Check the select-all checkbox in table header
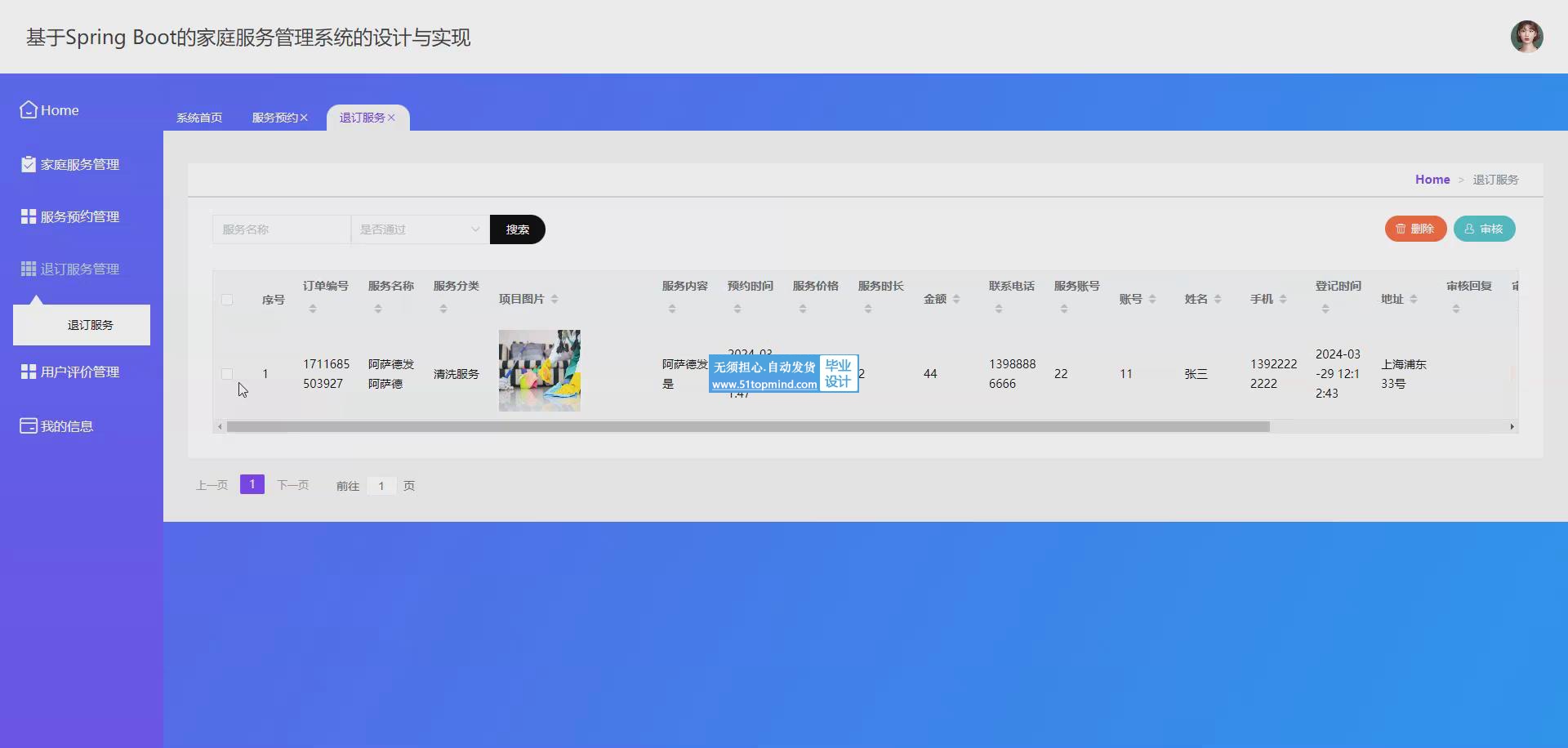The height and width of the screenshot is (748, 1568). click(x=227, y=300)
